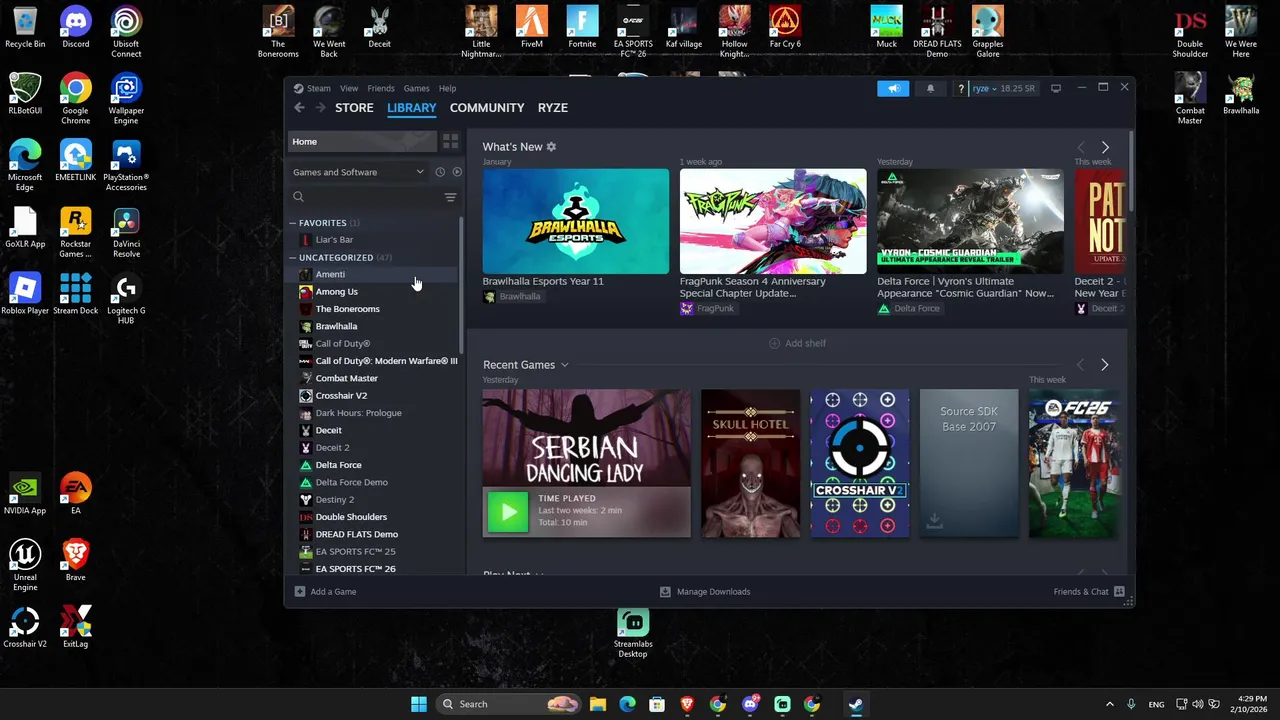
Task: Open What's New settings gear
Action: [551, 147]
